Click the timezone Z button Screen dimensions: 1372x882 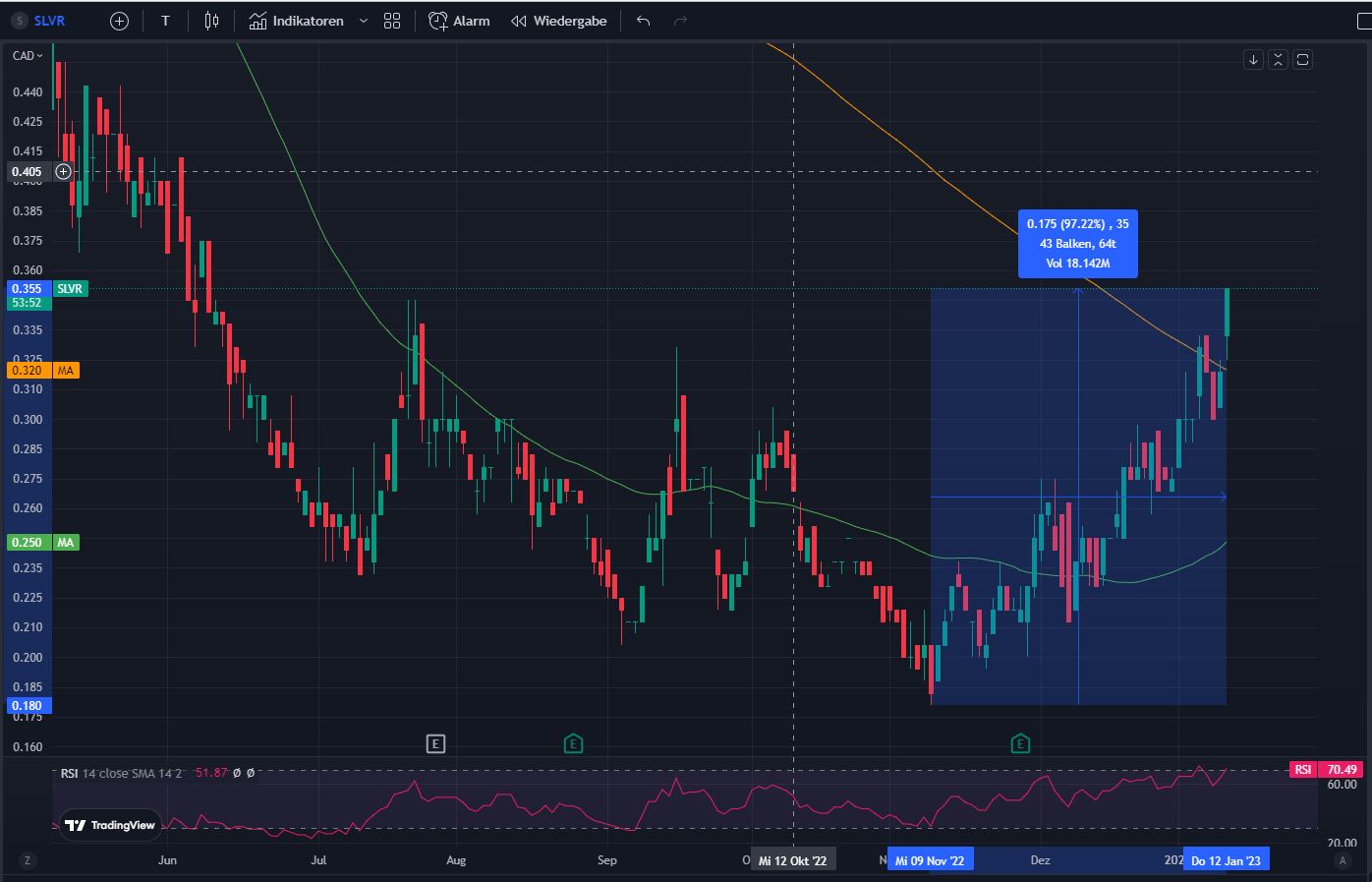[28, 860]
